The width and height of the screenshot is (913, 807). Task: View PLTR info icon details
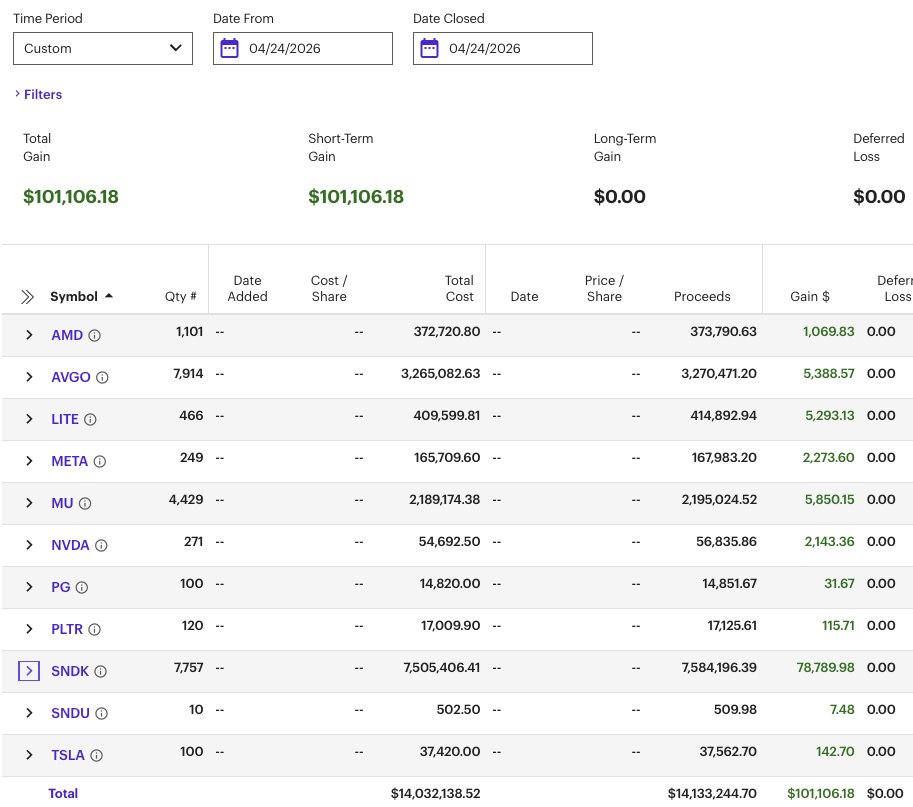(x=94, y=629)
